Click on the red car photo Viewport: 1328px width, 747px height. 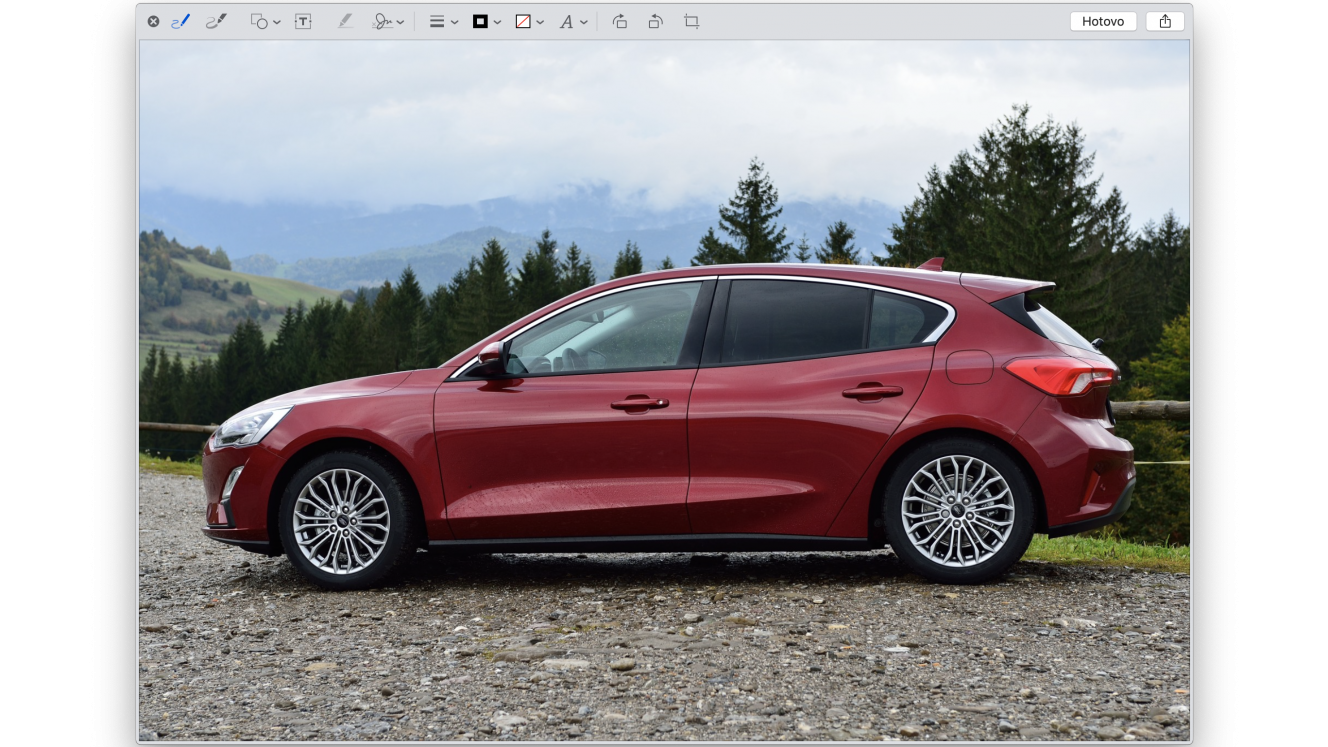(x=664, y=390)
